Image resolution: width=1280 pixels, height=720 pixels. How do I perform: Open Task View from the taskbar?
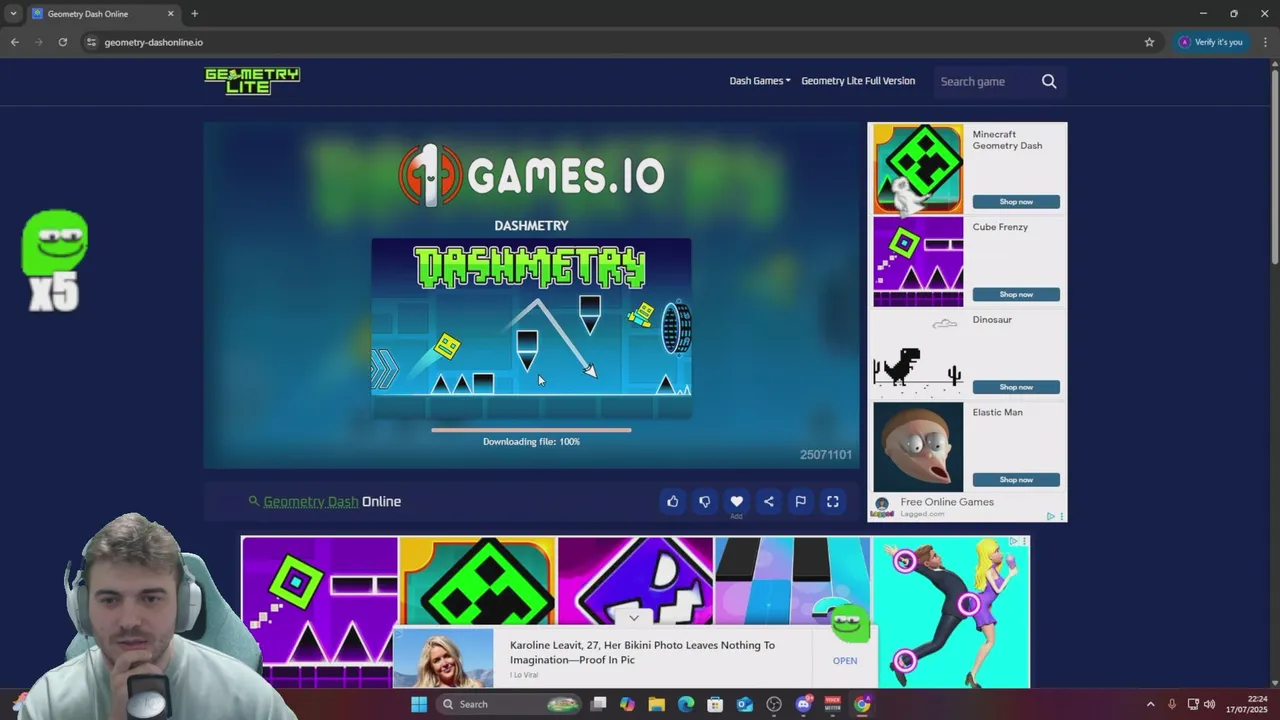click(598, 704)
